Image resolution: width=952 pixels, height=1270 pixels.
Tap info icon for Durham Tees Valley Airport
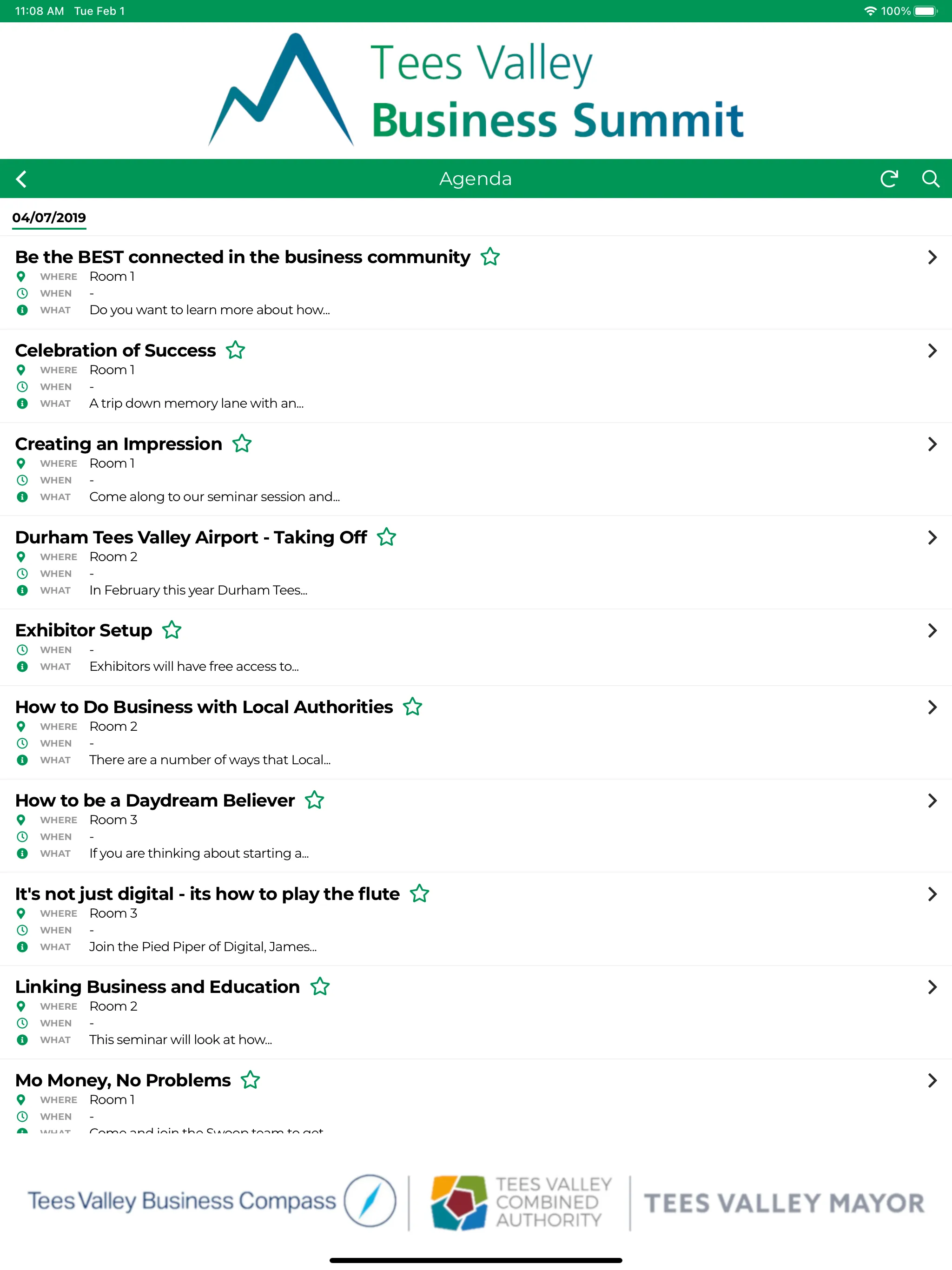click(22, 590)
